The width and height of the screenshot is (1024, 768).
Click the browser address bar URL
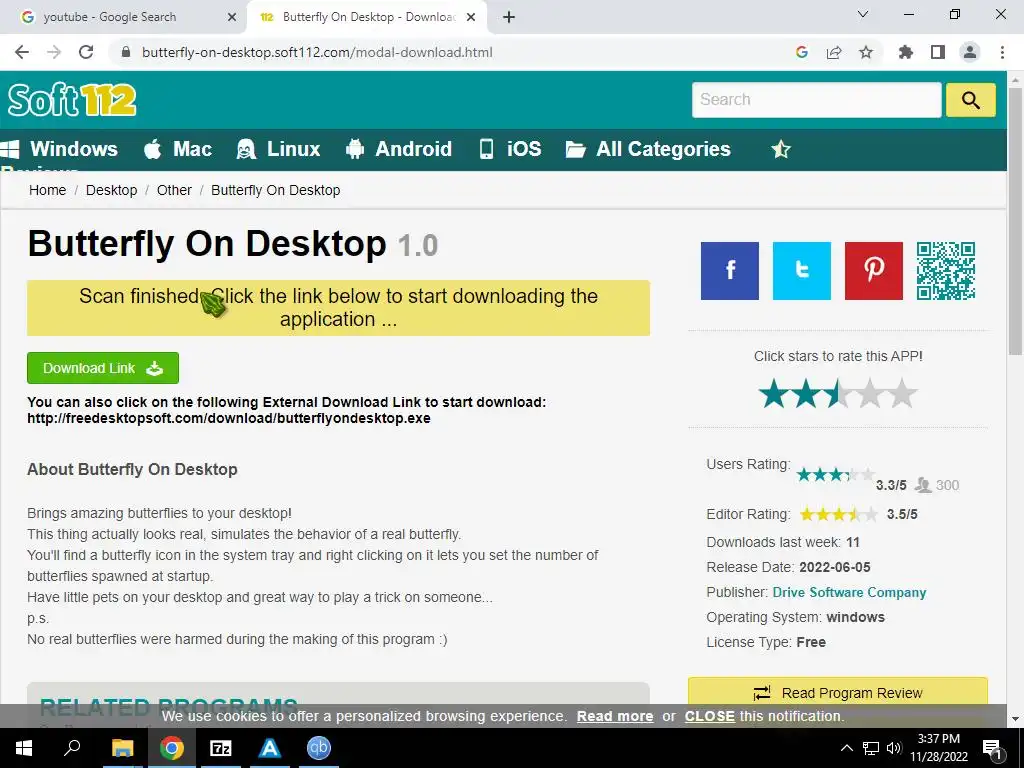pos(317,52)
